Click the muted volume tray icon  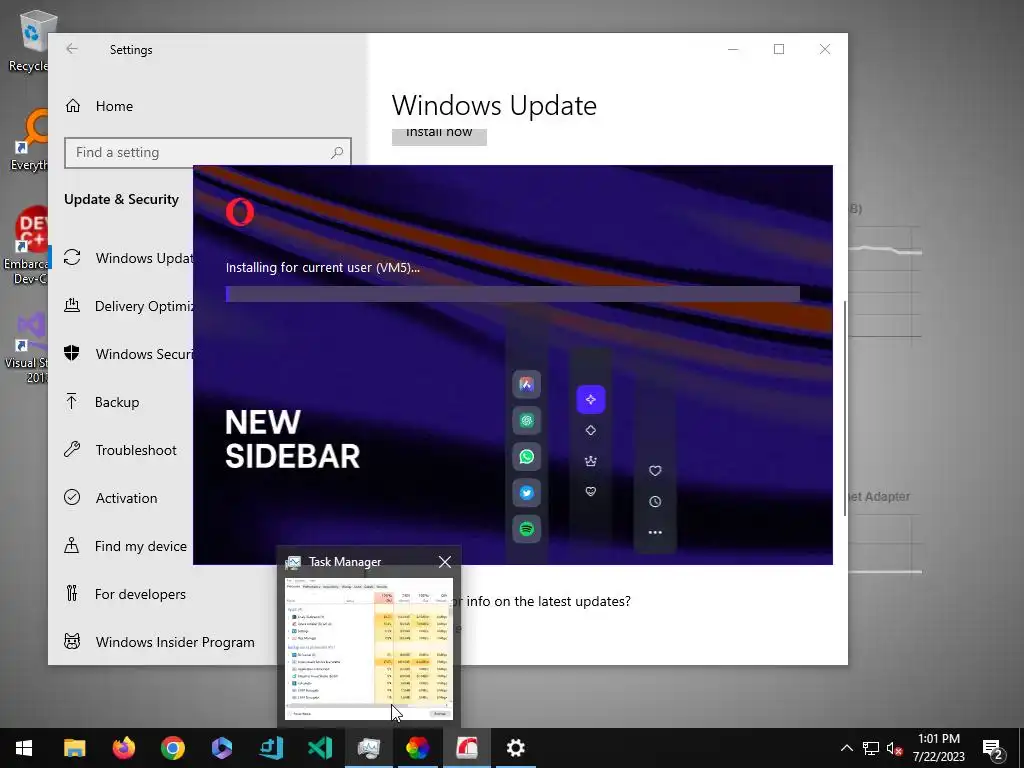[895, 748]
